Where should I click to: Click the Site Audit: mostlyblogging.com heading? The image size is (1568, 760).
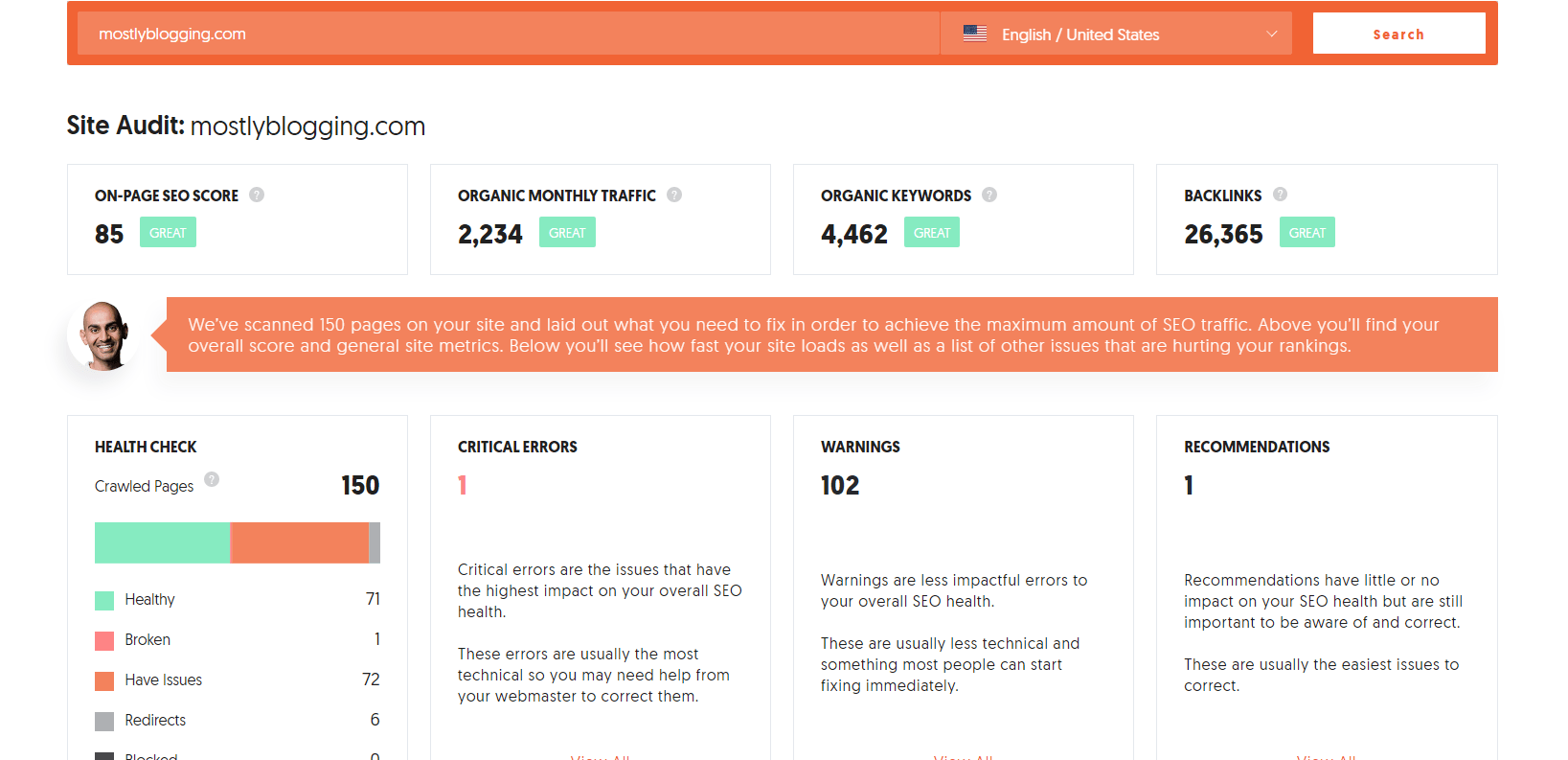tap(246, 126)
